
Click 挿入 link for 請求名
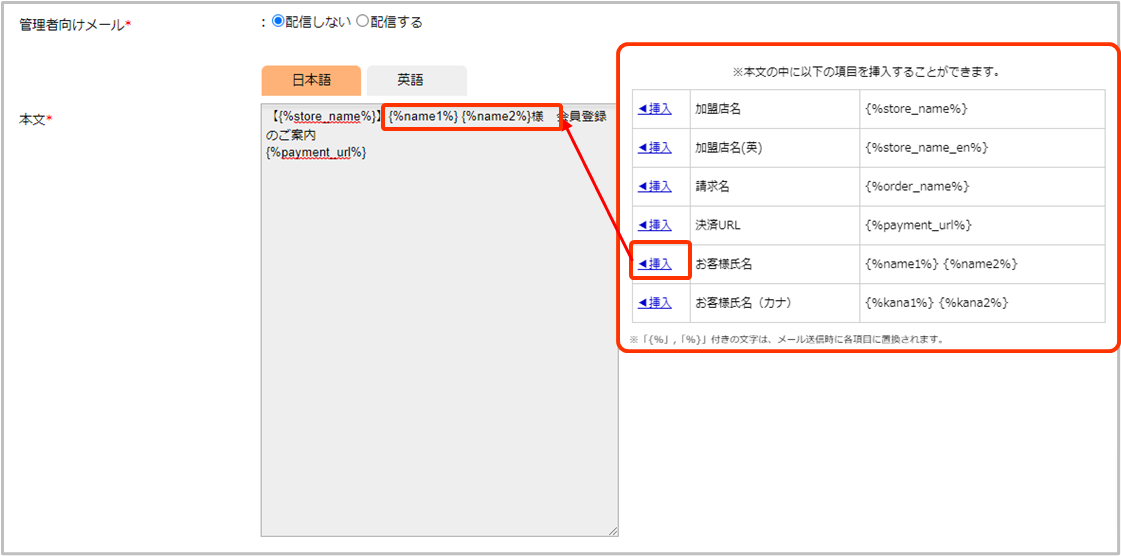[x=656, y=186]
